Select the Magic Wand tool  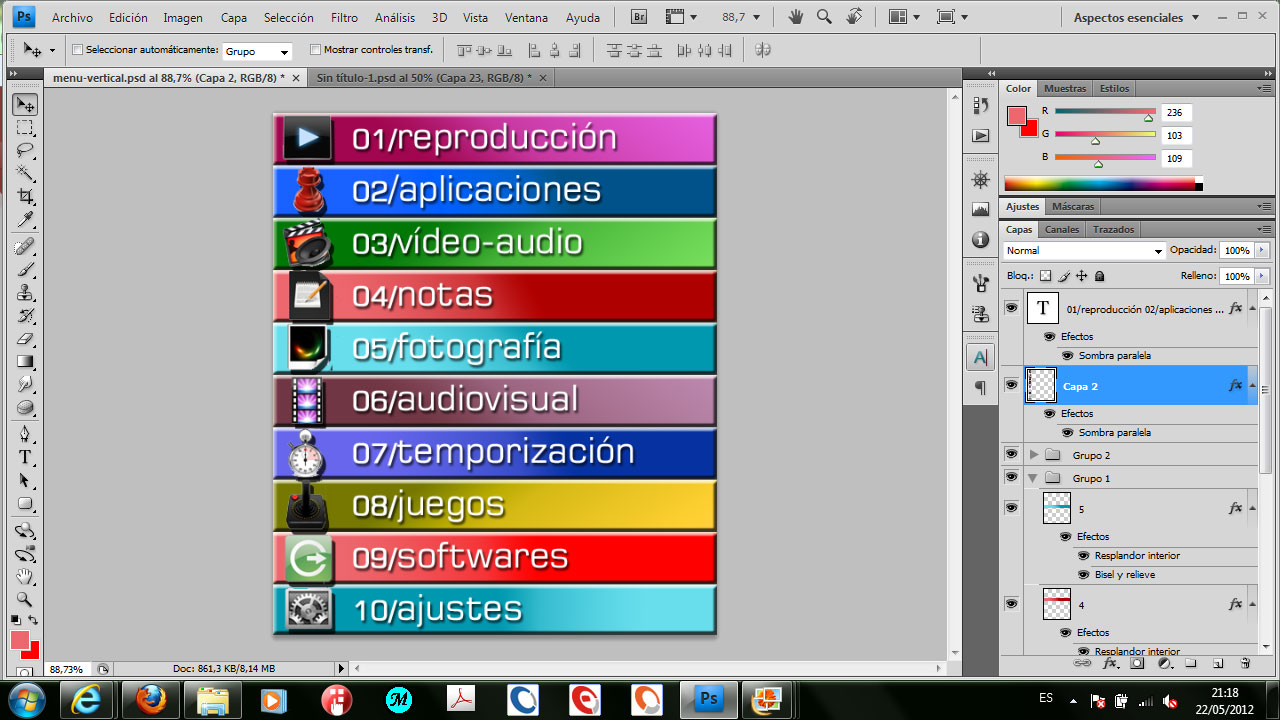(x=25, y=174)
